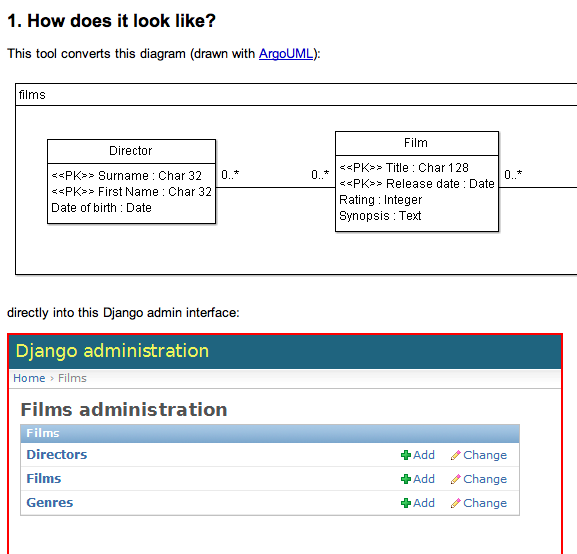Click the Films administration page heading
The image size is (577, 554).
point(124,409)
